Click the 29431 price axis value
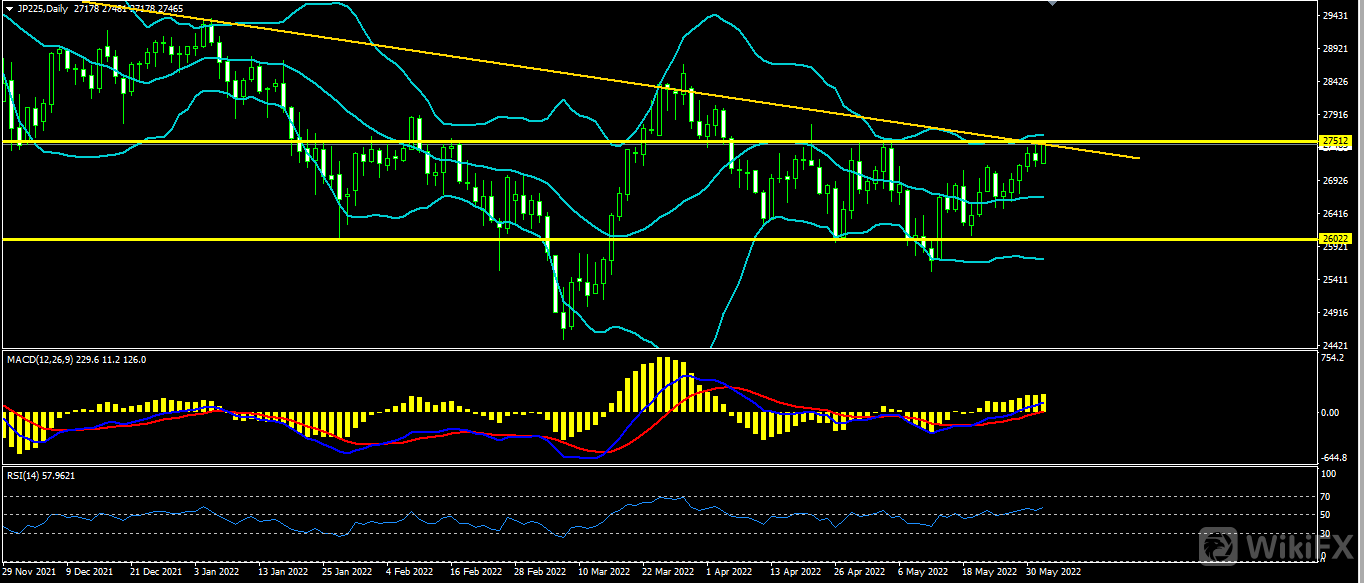 coord(1335,16)
